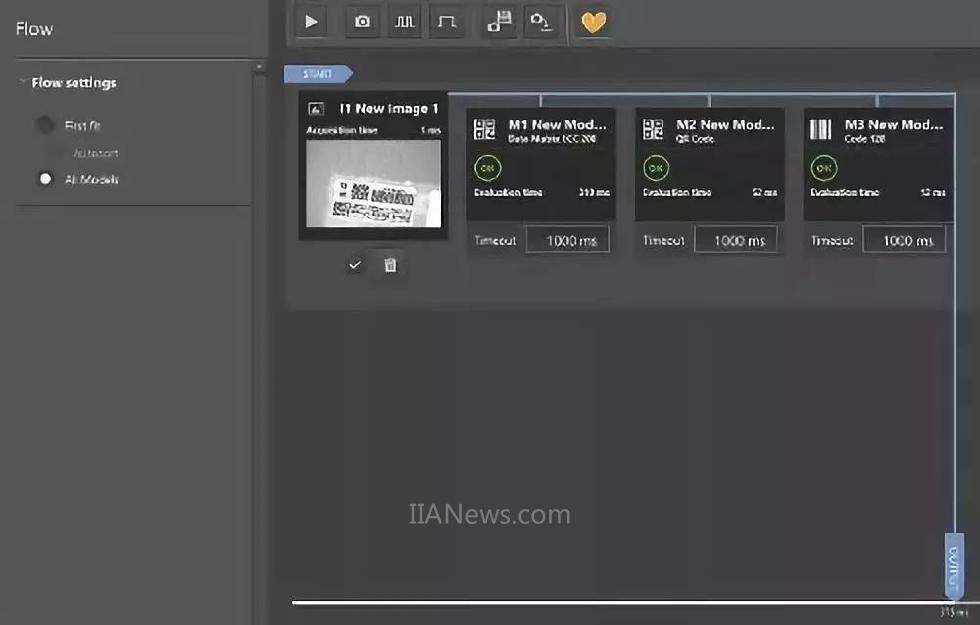The image size is (980, 625).
Task: Click the OUTPUT marker on the timeline
Action: [x=953, y=563]
